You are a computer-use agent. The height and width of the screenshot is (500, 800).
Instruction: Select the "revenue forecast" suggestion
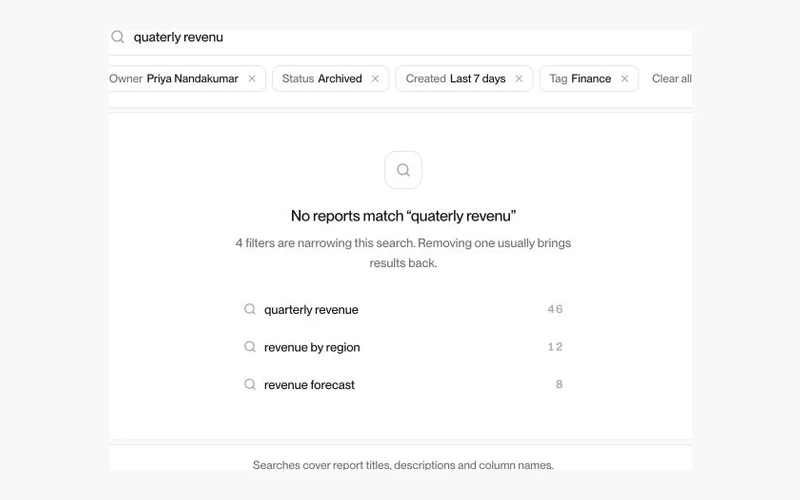[403, 385]
